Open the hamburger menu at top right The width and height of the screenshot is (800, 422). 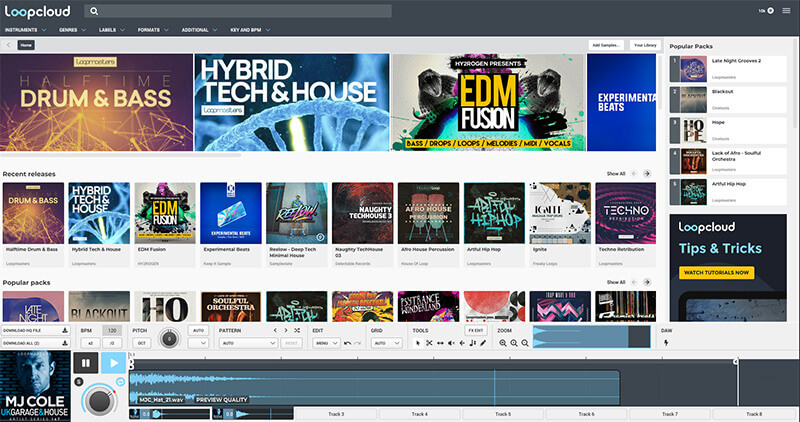(786, 10)
